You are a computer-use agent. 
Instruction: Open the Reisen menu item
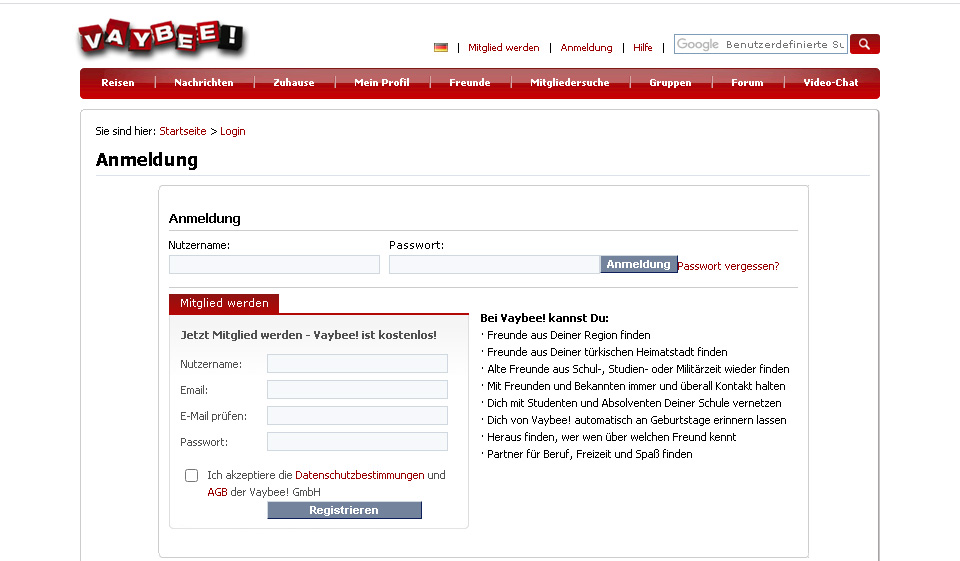pos(118,83)
